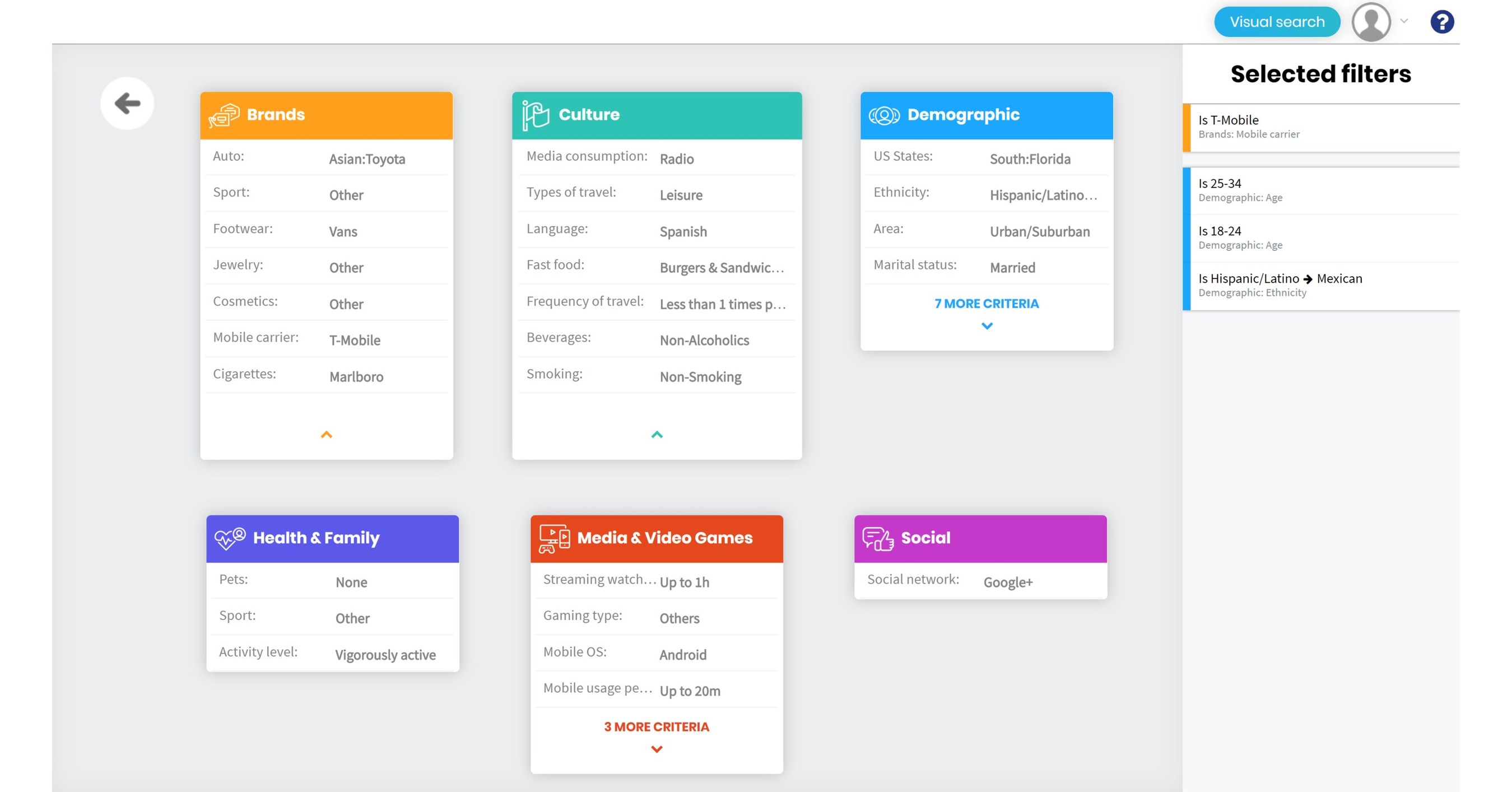Screen dimensions: 1512x792
Task: Open the account dropdown next to the avatar
Action: click(x=1403, y=21)
